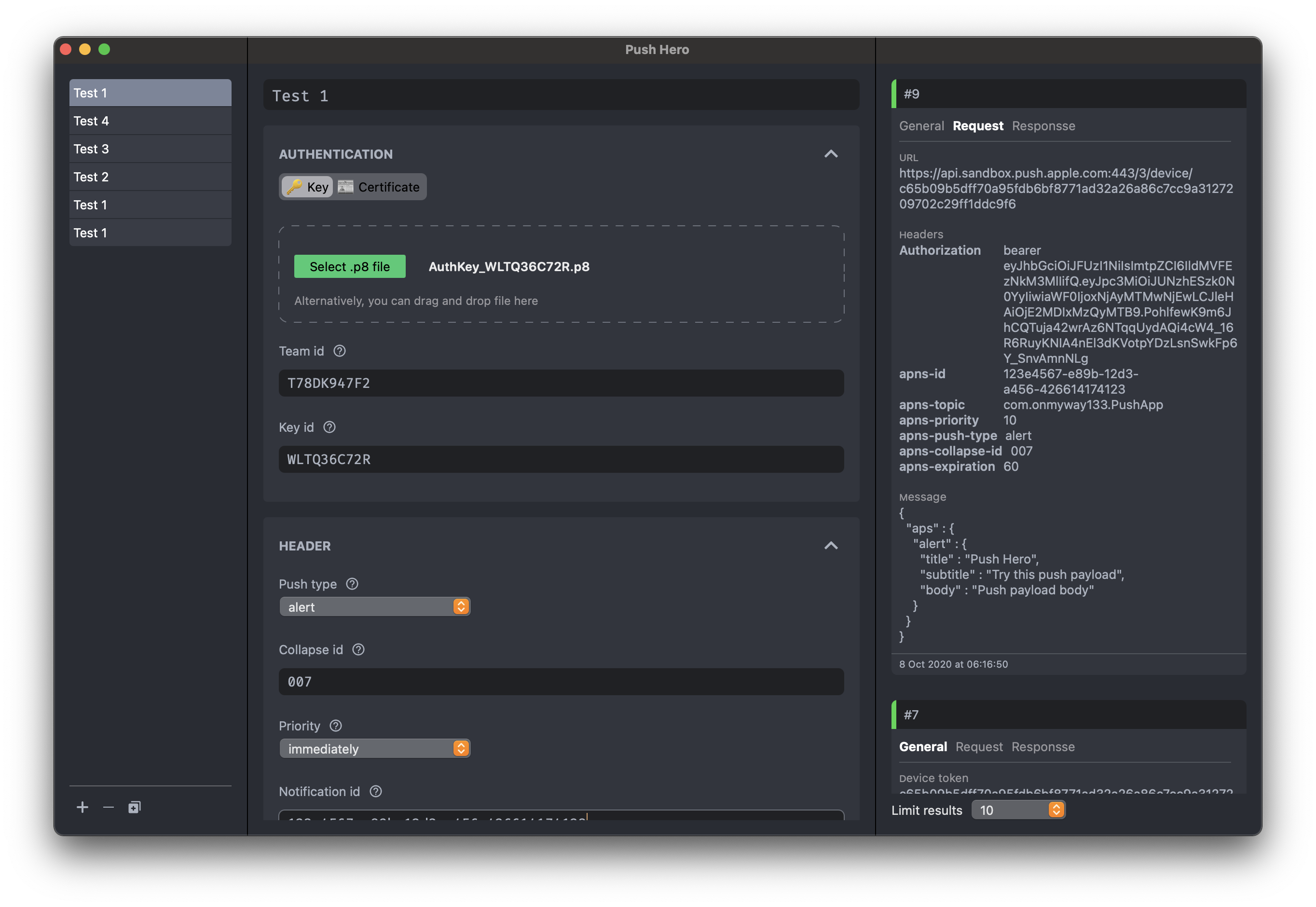Viewport: 1316px width, 907px height.
Task: Select Certificate authentication mode
Action: point(379,187)
